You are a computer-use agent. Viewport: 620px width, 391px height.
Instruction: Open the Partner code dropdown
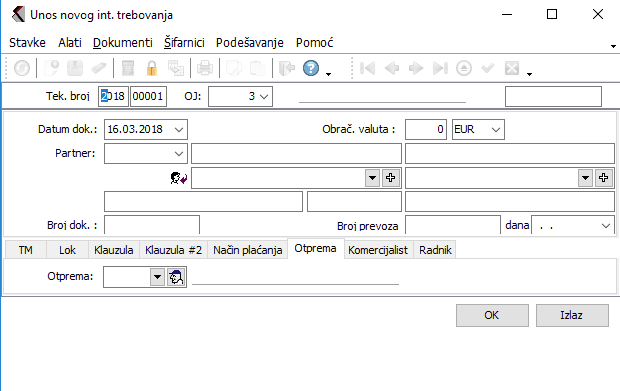(179, 153)
